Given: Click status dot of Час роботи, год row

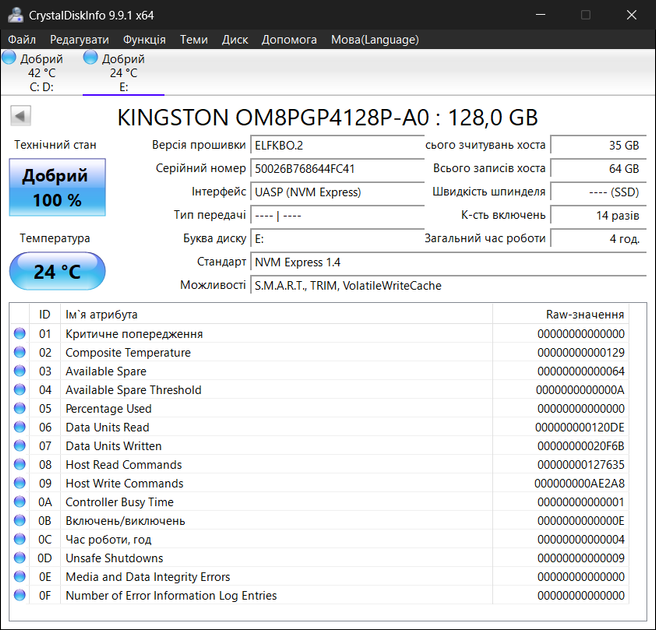Looking at the screenshot, I should coord(20,539).
